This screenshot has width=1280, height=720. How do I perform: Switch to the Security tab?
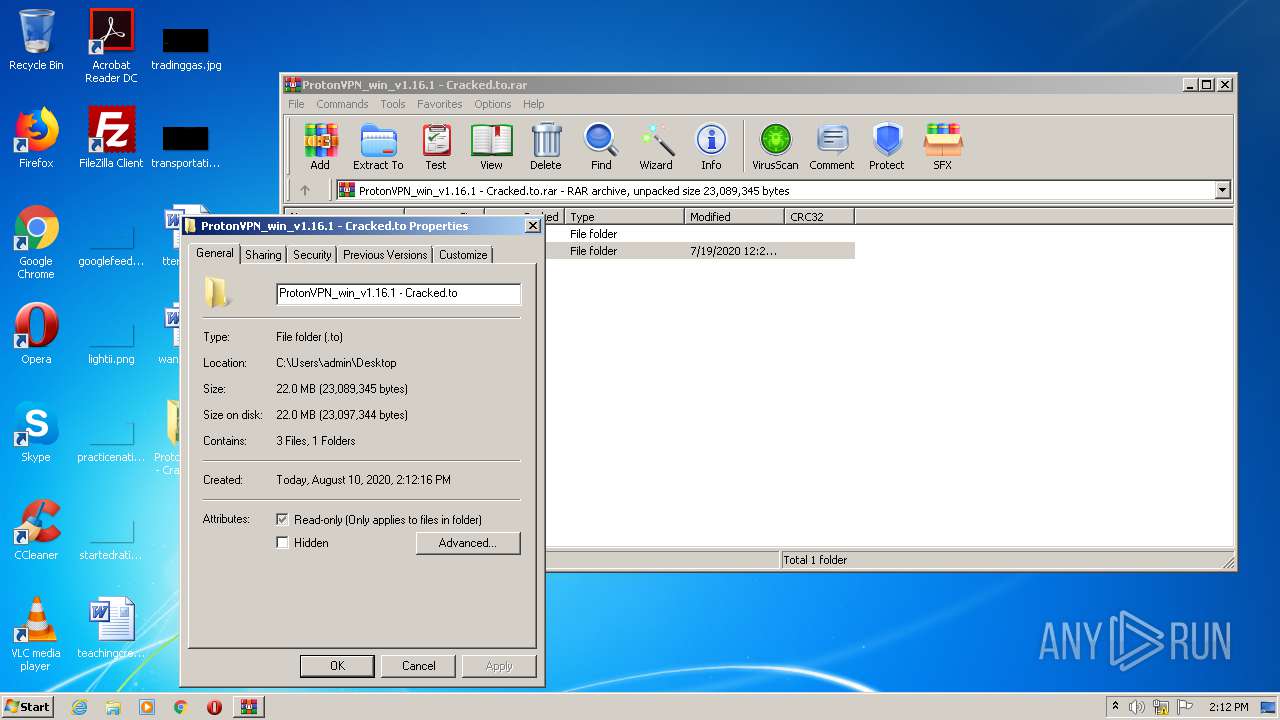click(312, 255)
